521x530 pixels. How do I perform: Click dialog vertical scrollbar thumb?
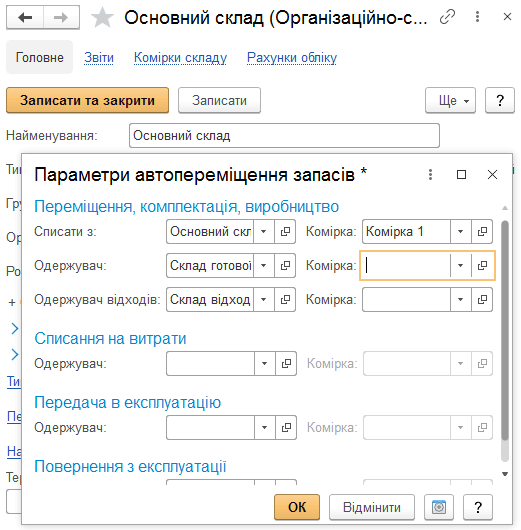point(504,331)
